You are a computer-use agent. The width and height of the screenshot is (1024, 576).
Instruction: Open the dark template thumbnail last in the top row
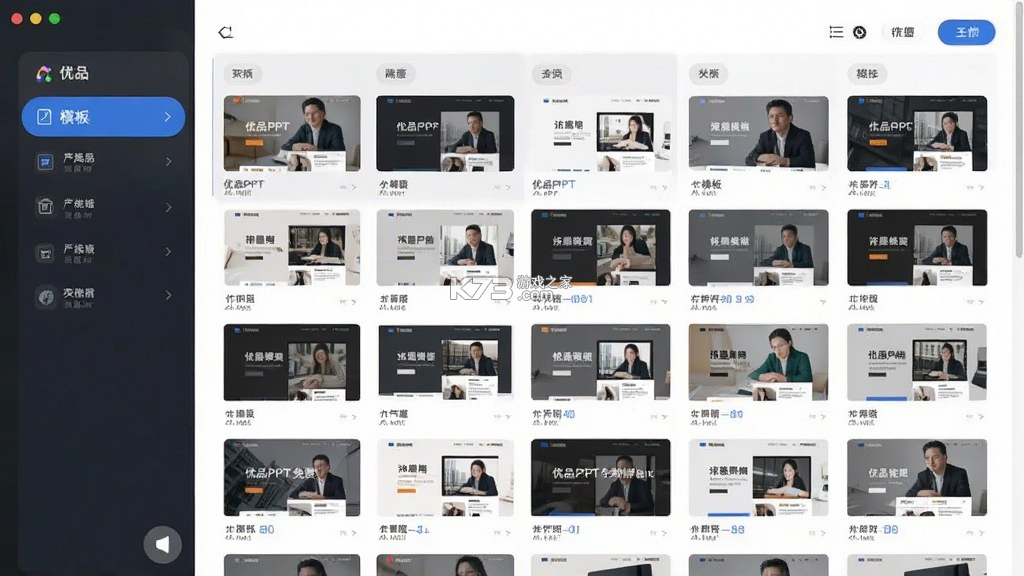click(x=917, y=134)
